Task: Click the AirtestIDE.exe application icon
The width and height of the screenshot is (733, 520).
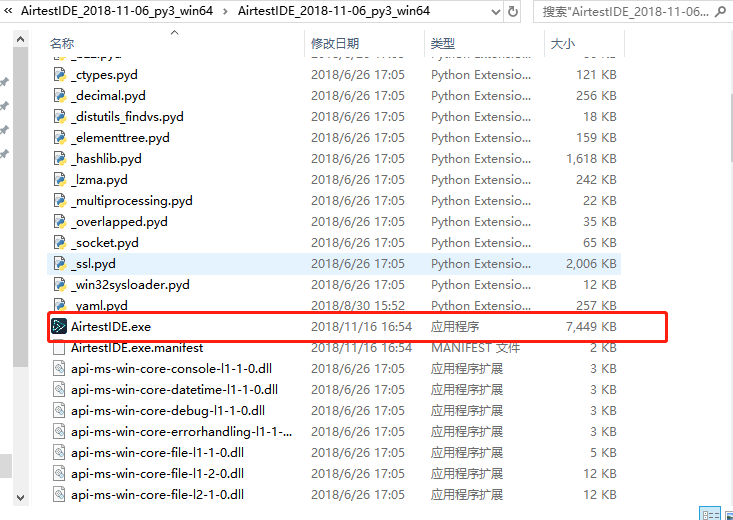Action: pos(59,326)
